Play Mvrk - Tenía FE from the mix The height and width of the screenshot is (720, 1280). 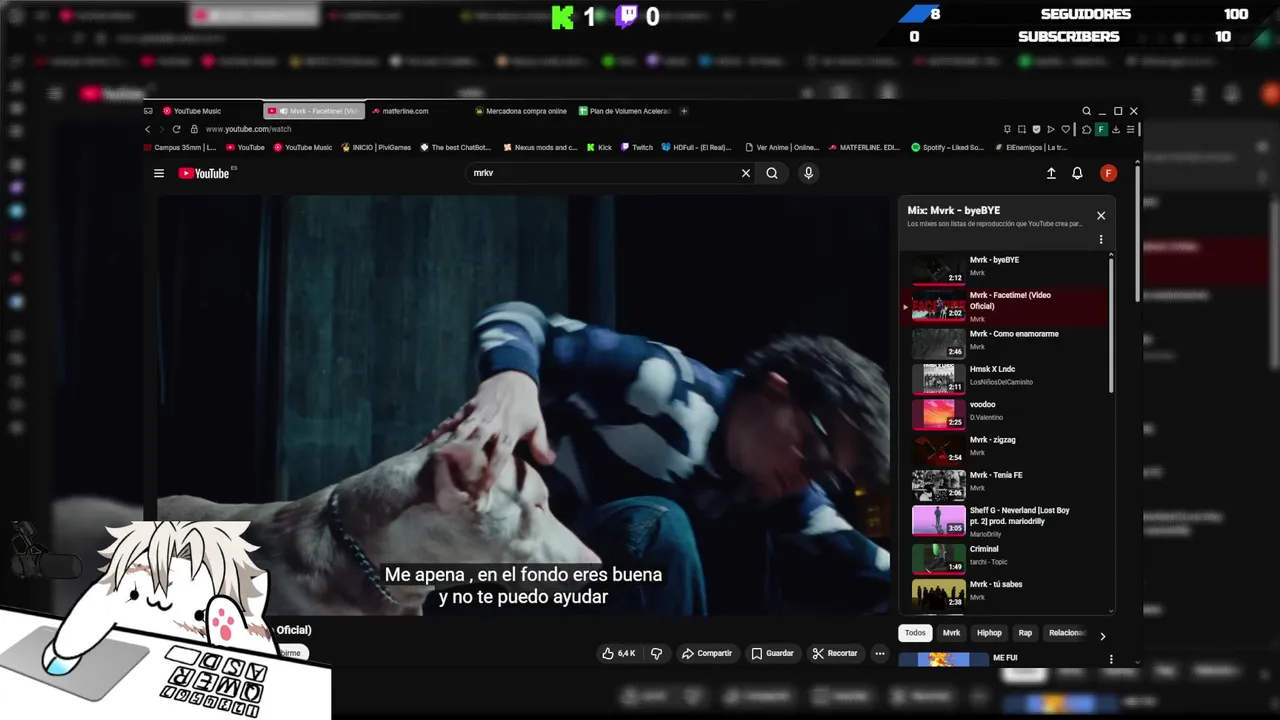tap(1004, 484)
